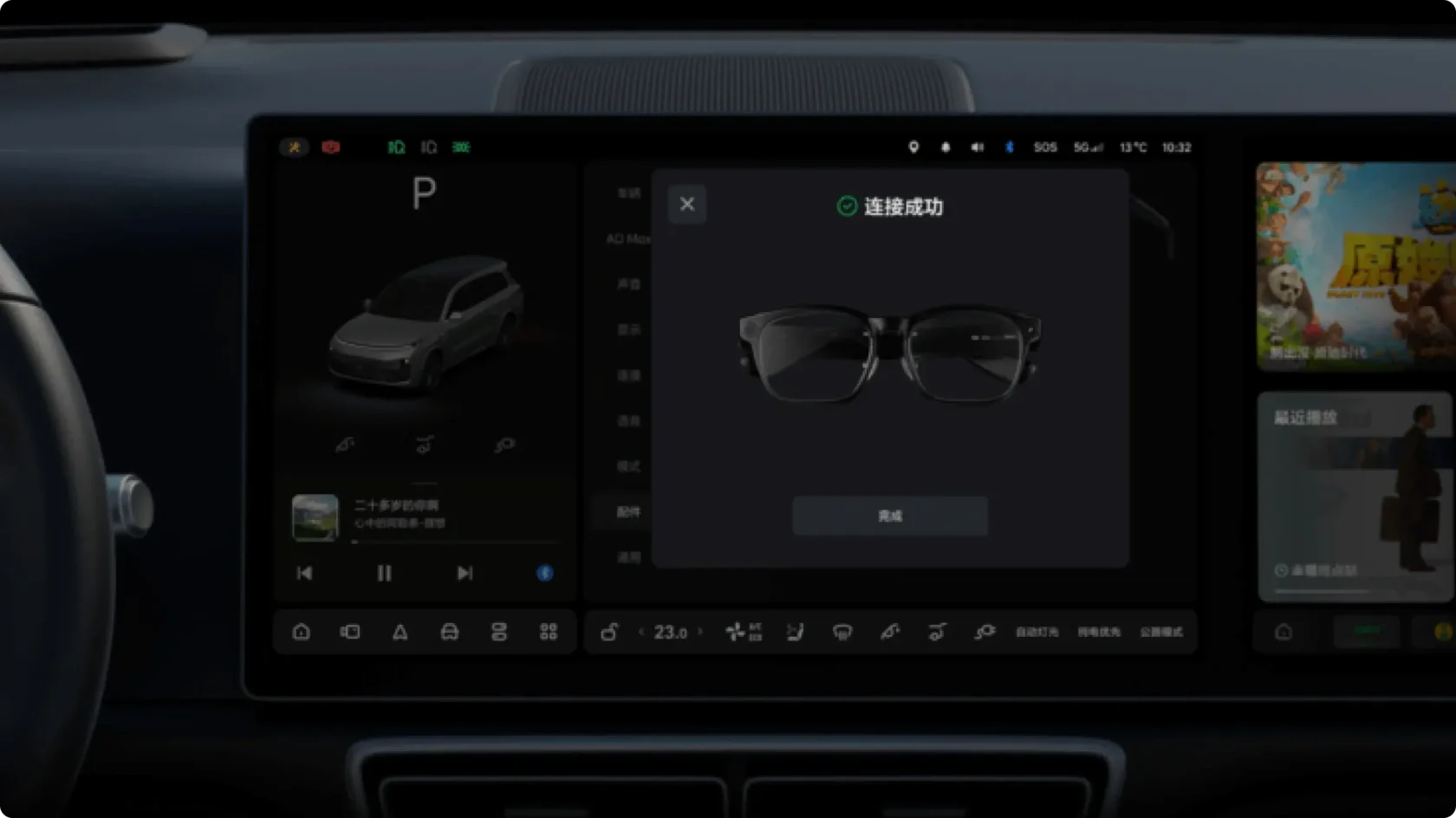Tap the unlock padlock icon in climate bar

tap(609, 632)
